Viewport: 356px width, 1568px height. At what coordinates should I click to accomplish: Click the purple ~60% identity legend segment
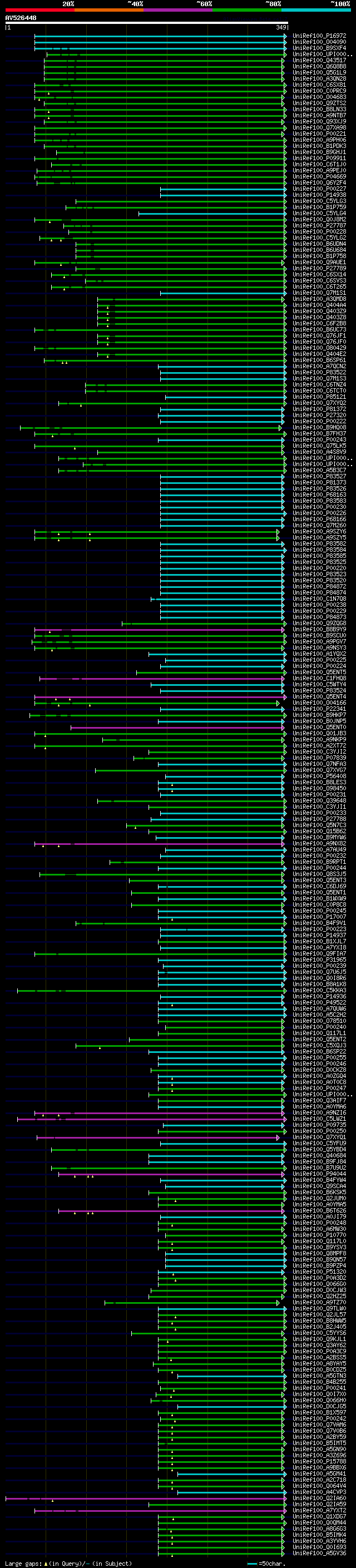coord(177,10)
